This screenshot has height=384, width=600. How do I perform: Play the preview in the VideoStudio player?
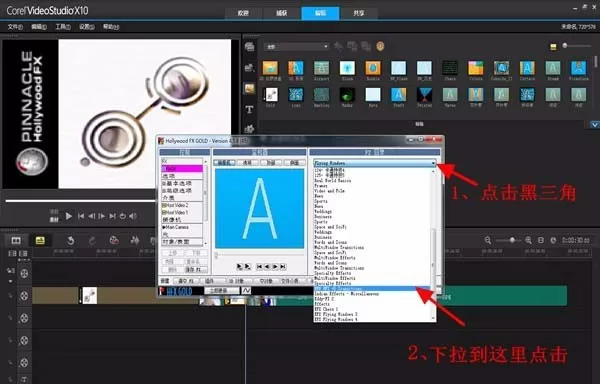click(68, 216)
